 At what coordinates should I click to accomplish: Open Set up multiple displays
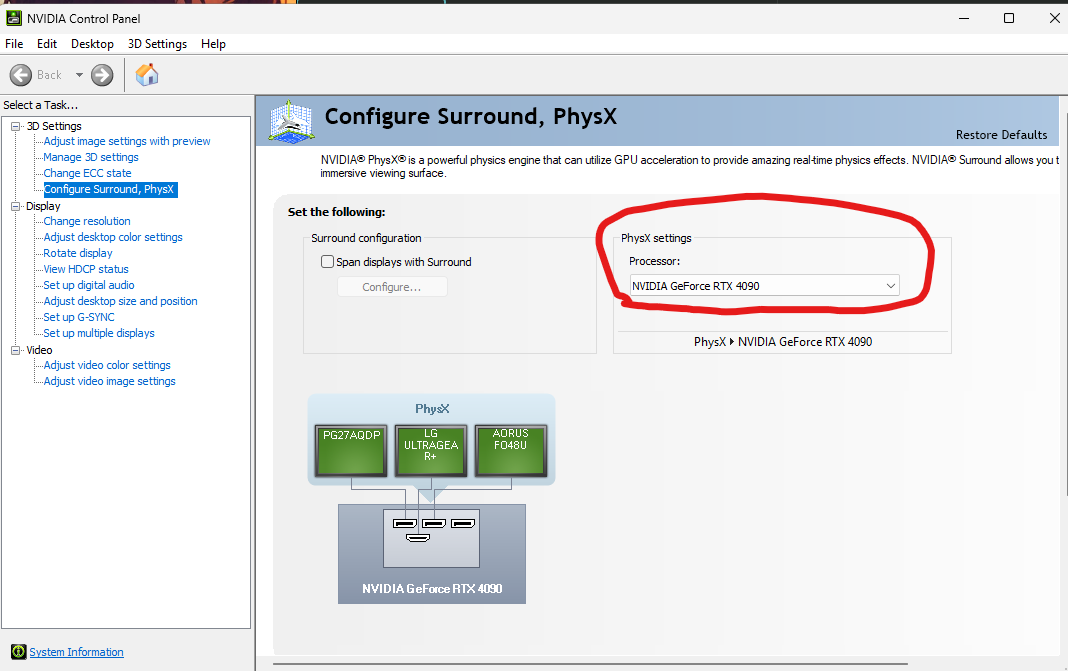[99, 333]
